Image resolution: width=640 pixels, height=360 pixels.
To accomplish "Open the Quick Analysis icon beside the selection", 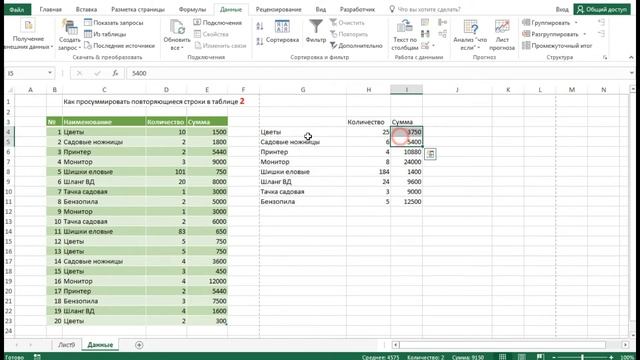I will click(x=430, y=154).
